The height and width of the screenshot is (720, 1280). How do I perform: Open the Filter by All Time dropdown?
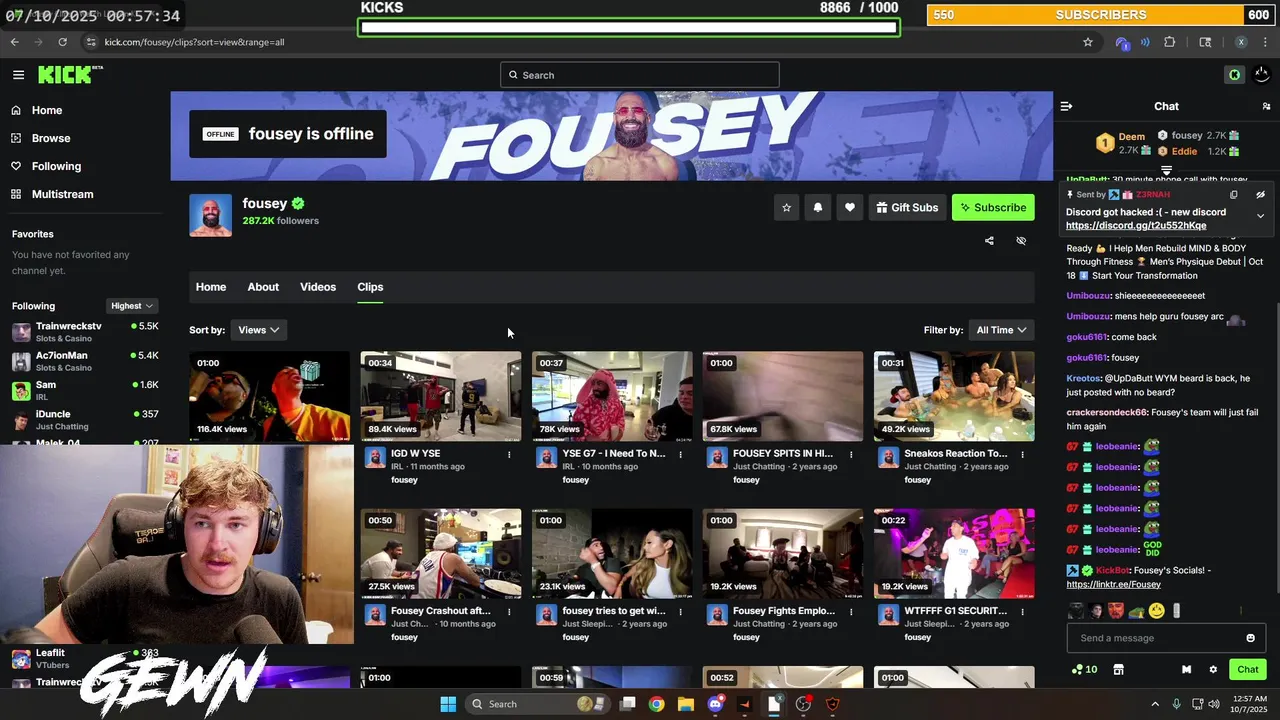(1001, 330)
